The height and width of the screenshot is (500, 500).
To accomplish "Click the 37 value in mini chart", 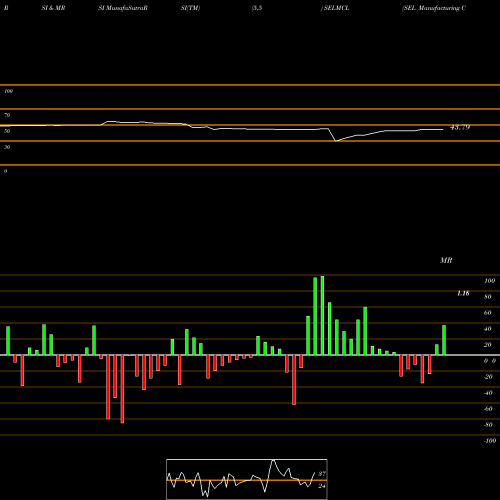I will [x=322, y=474].
